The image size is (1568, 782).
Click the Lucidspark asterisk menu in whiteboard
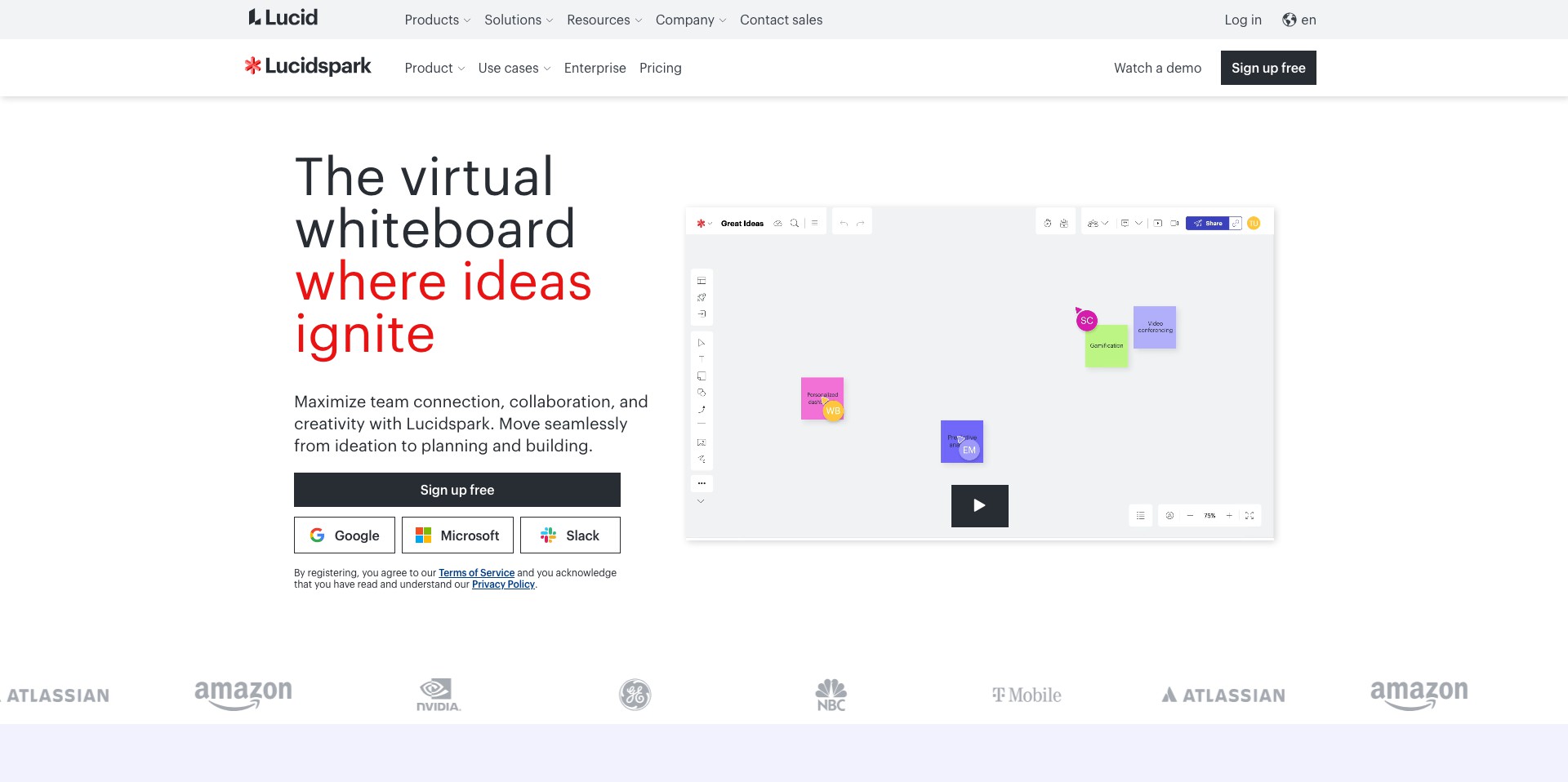tap(704, 223)
